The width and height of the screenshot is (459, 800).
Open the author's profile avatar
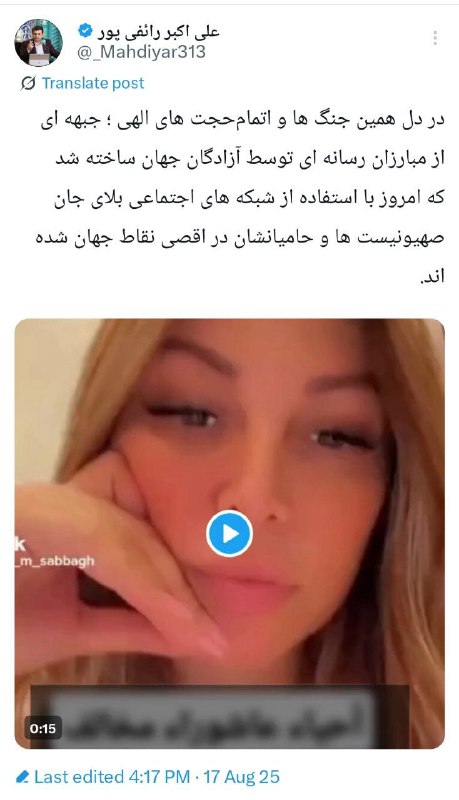click(38, 42)
